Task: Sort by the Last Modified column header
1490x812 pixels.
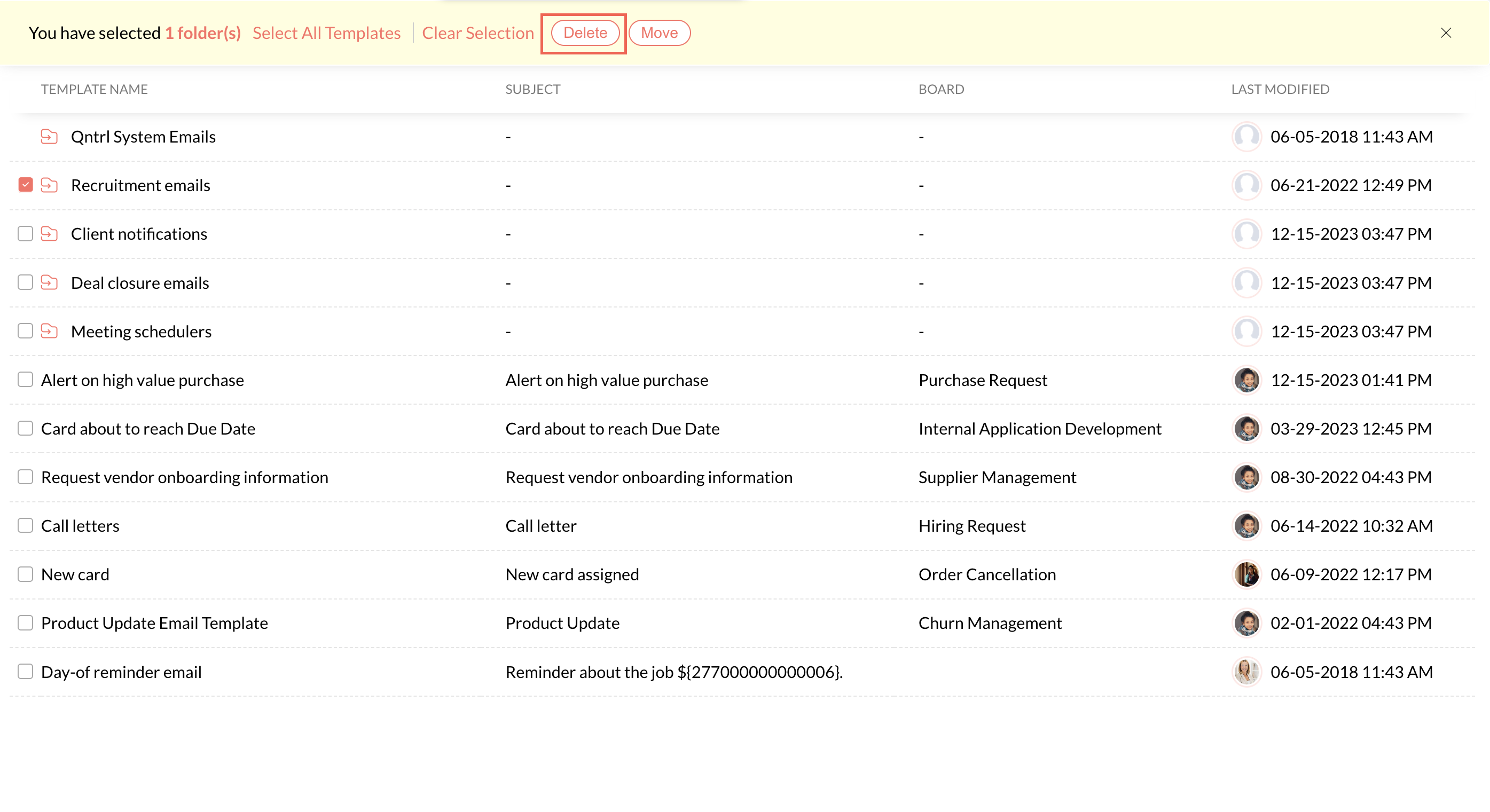Action: click(1280, 89)
